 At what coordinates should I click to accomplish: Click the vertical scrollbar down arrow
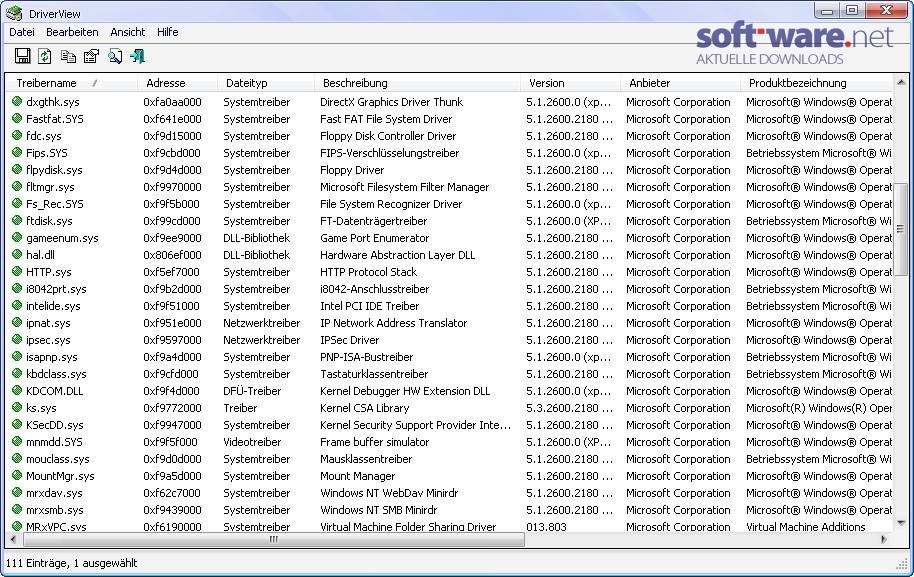[901, 523]
